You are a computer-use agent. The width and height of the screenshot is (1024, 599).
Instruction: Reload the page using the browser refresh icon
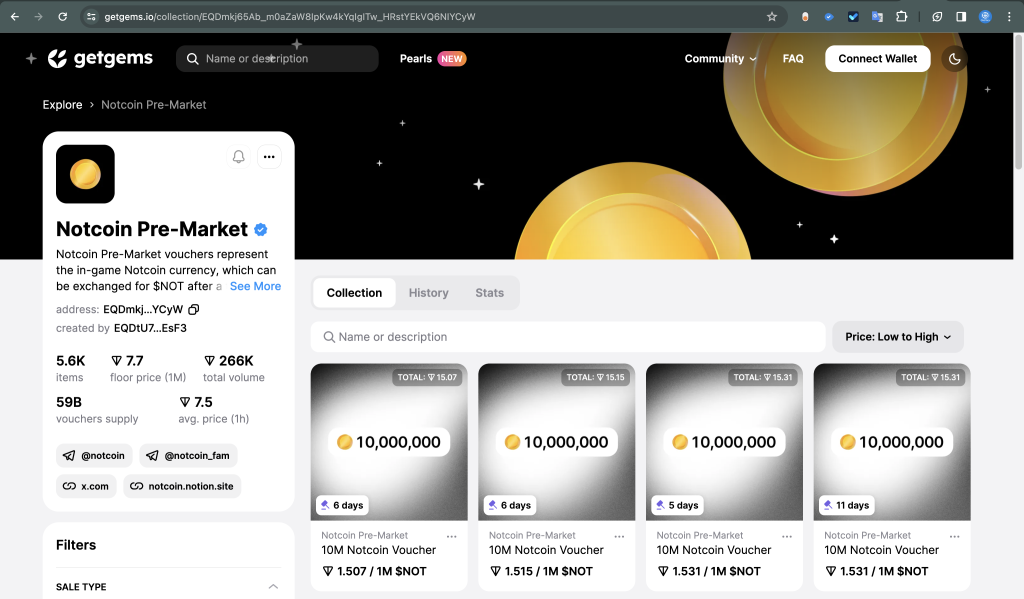click(64, 15)
